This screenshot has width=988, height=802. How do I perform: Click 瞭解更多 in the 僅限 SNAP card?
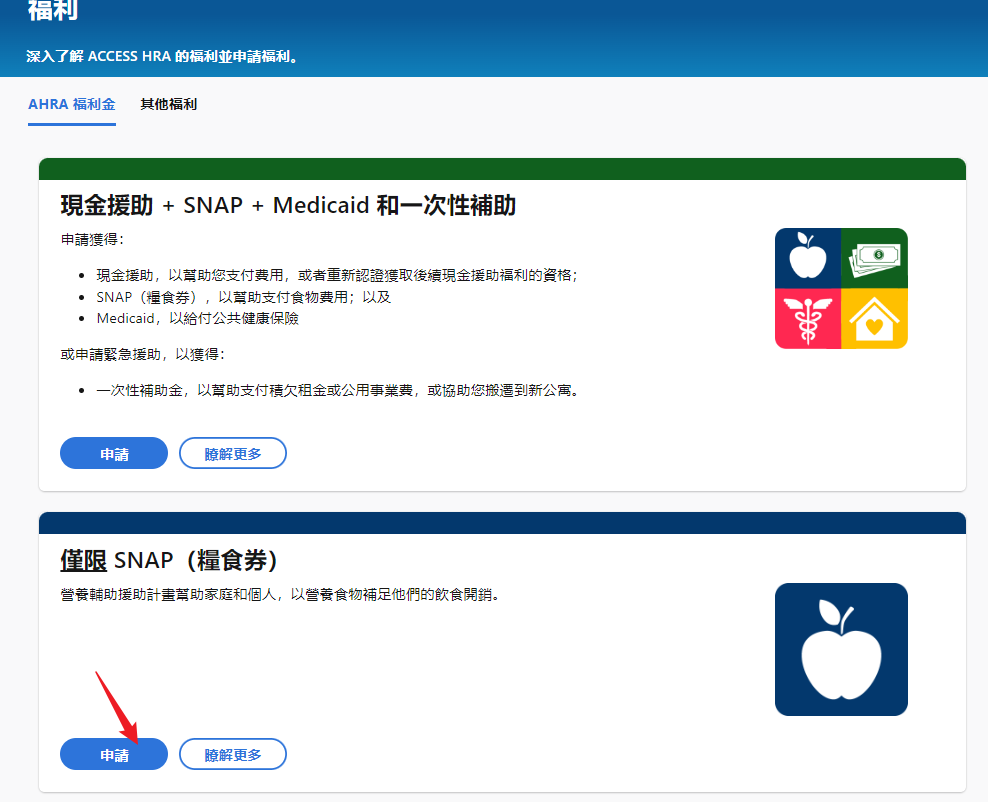233,755
